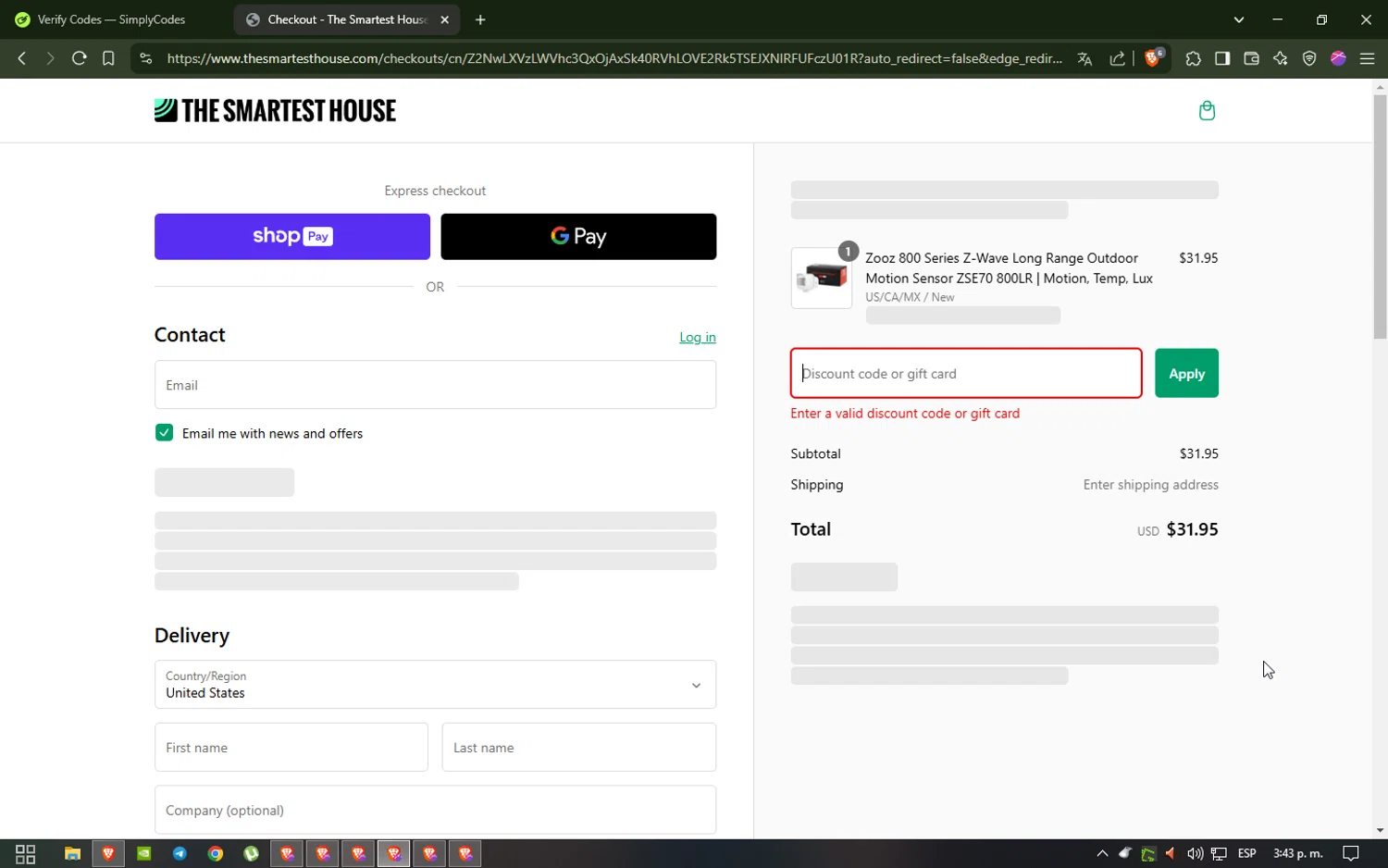Switch to Verify Codes — SimplyCodes tab
This screenshot has height=868, width=1388.
click(x=112, y=19)
